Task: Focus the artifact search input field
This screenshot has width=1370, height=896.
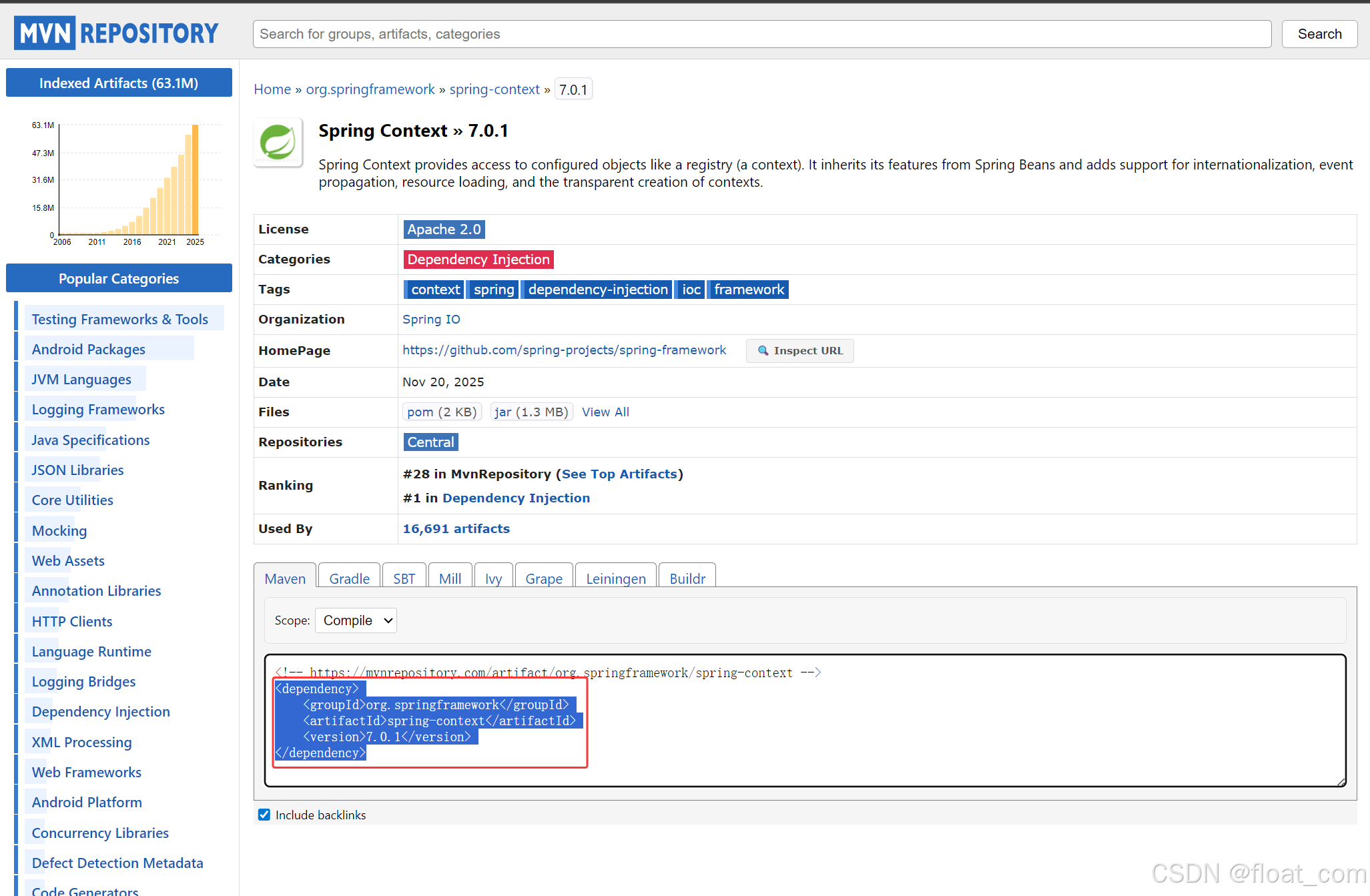Action: tap(761, 34)
